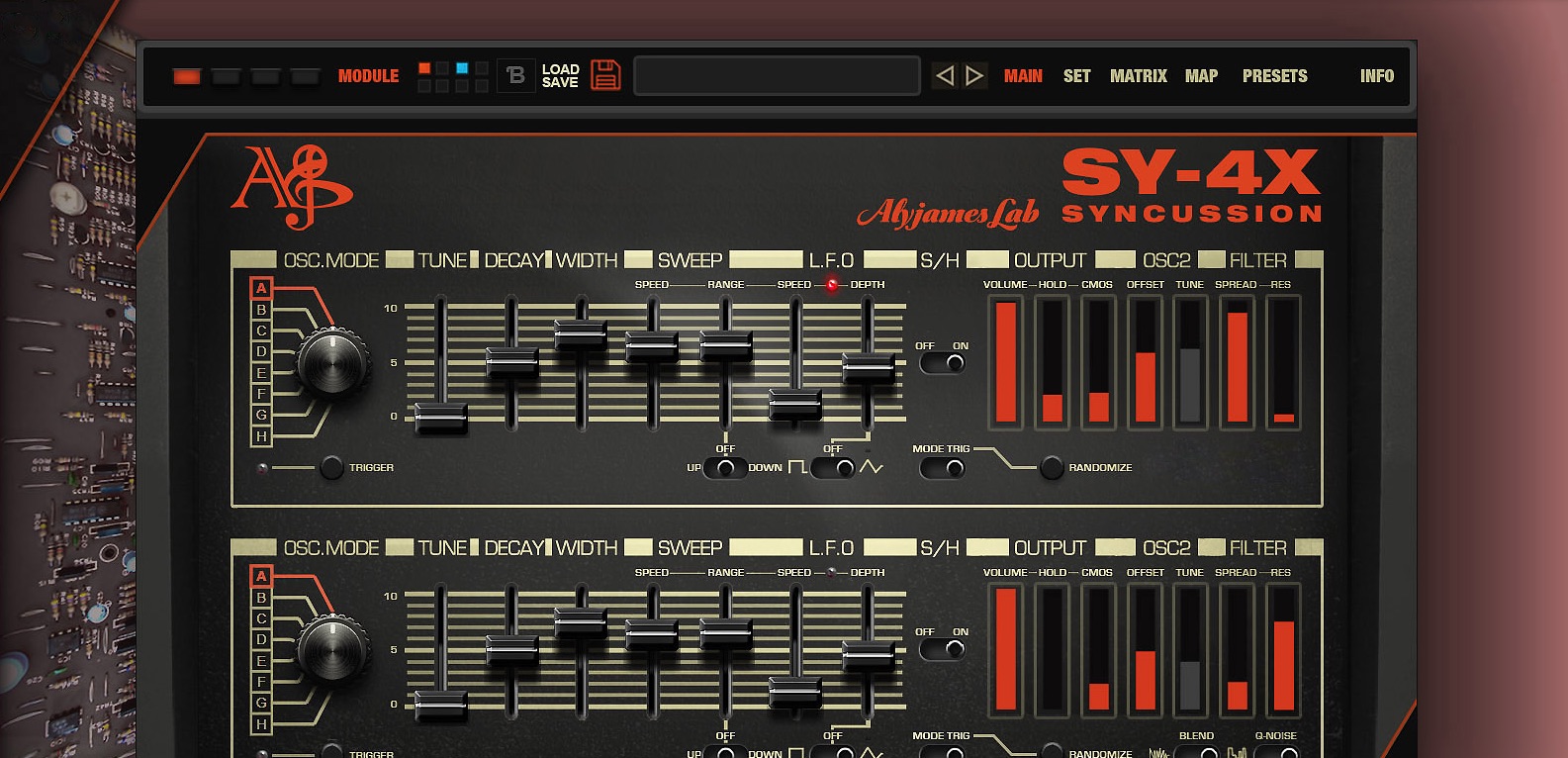
Task: Select the first (red) module button
Action: click(x=187, y=76)
